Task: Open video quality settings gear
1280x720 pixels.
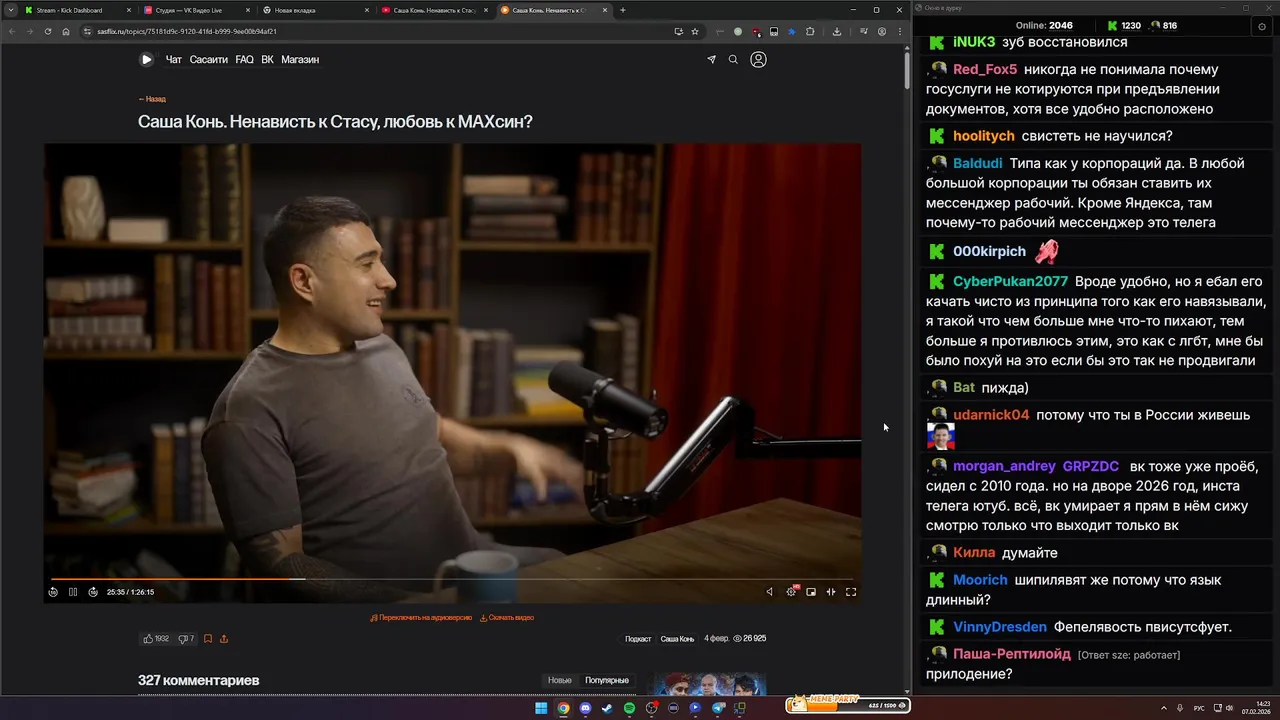Action: (x=791, y=592)
